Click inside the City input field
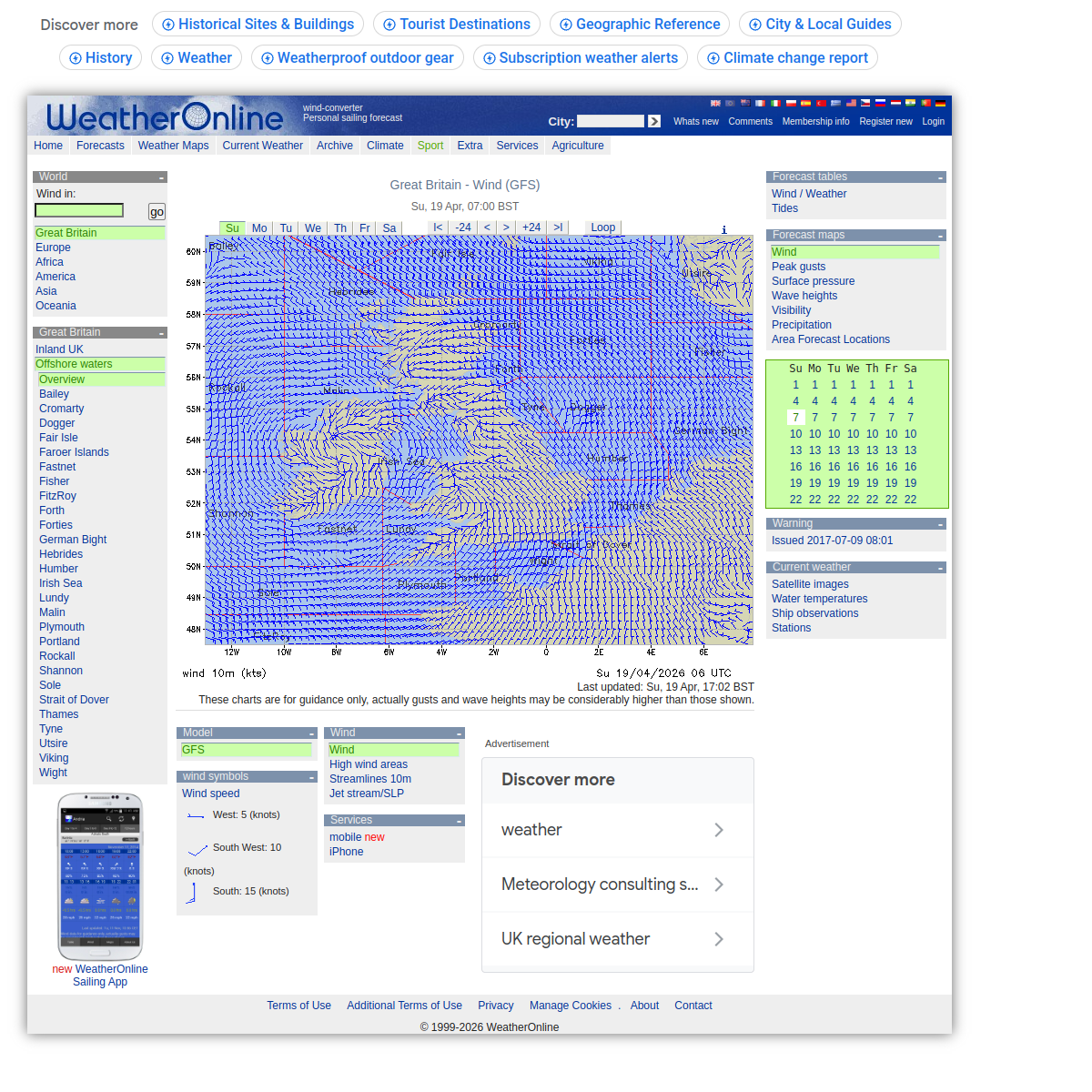The height and width of the screenshot is (1092, 1092). [x=612, y=121]
